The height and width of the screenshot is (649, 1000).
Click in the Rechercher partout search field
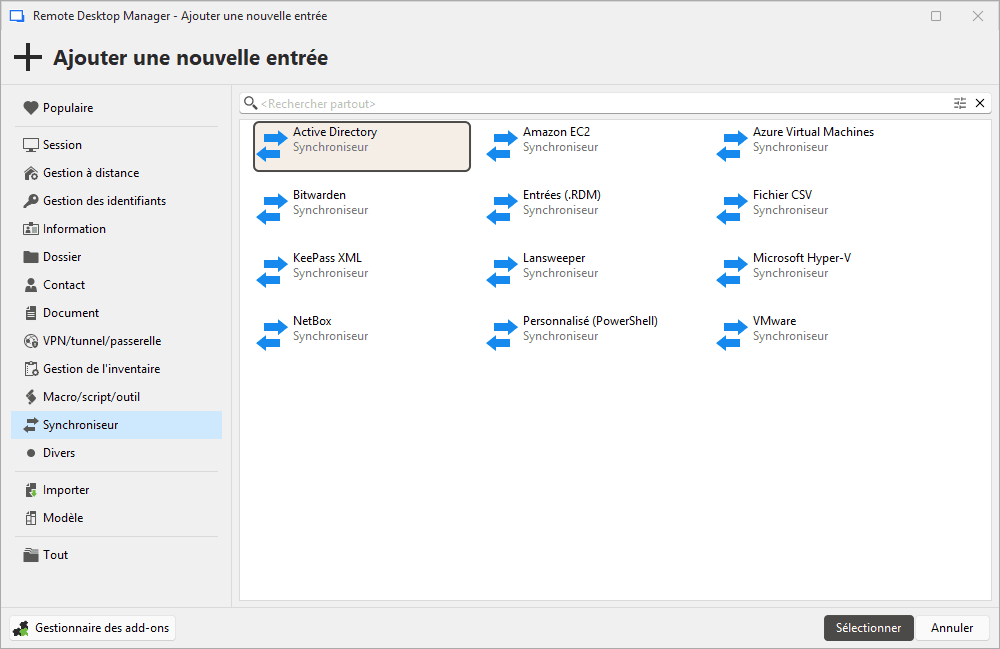pos(600,103)
